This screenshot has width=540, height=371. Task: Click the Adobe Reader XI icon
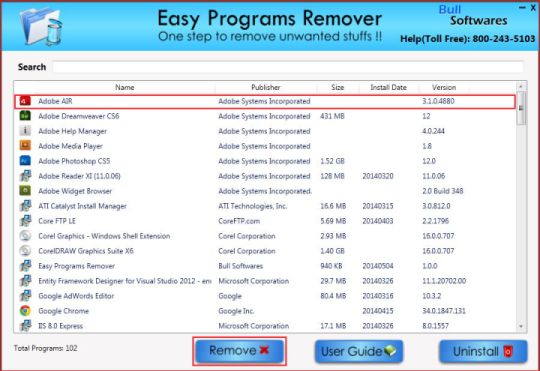tap(25, 176)
